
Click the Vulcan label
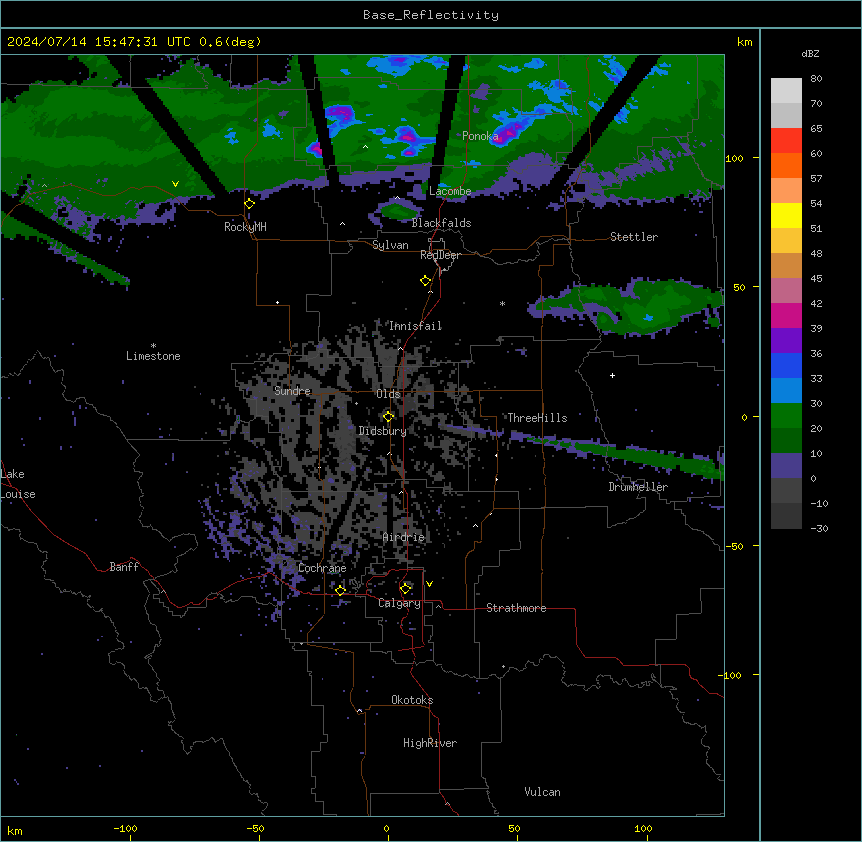tap(542, 792)
